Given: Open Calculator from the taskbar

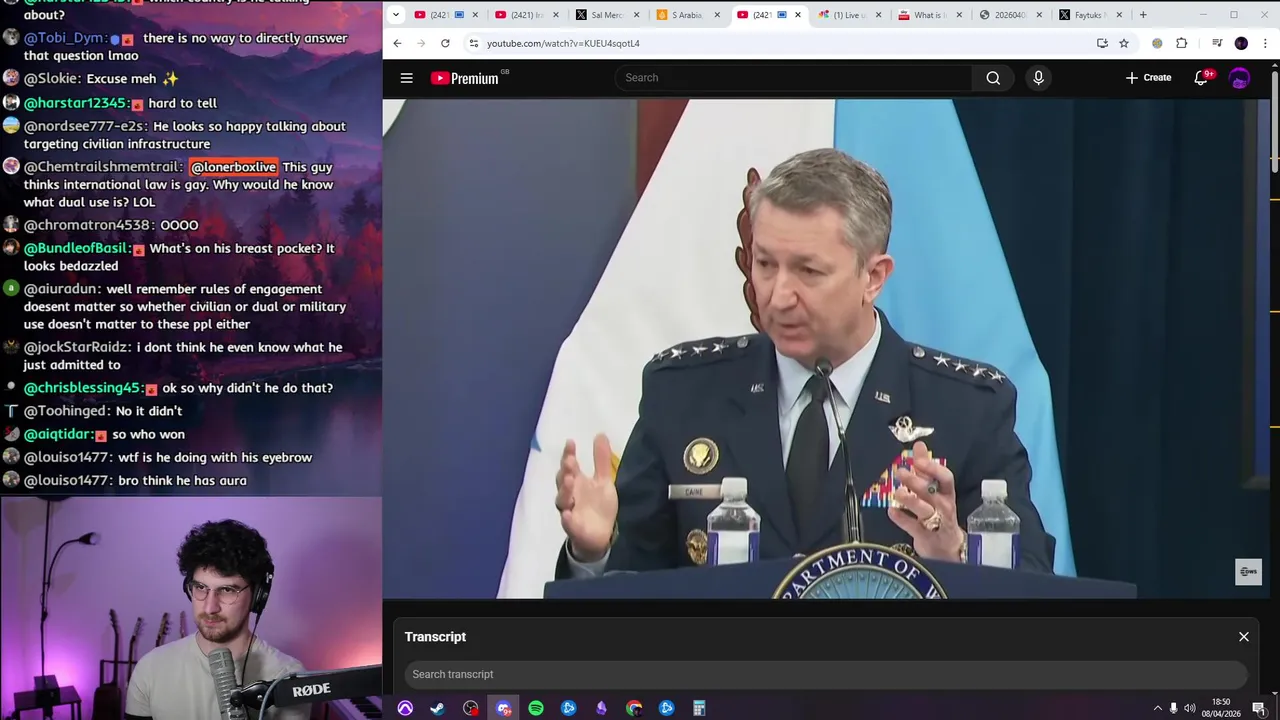Looking at the screenshot, I should pos(699,709).
